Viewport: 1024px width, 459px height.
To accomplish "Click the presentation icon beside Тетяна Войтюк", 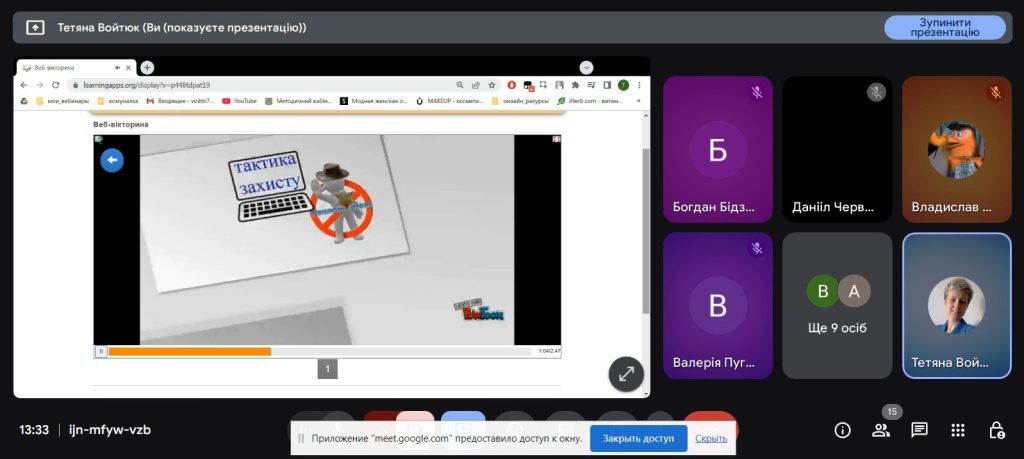I will click(36, 28).
